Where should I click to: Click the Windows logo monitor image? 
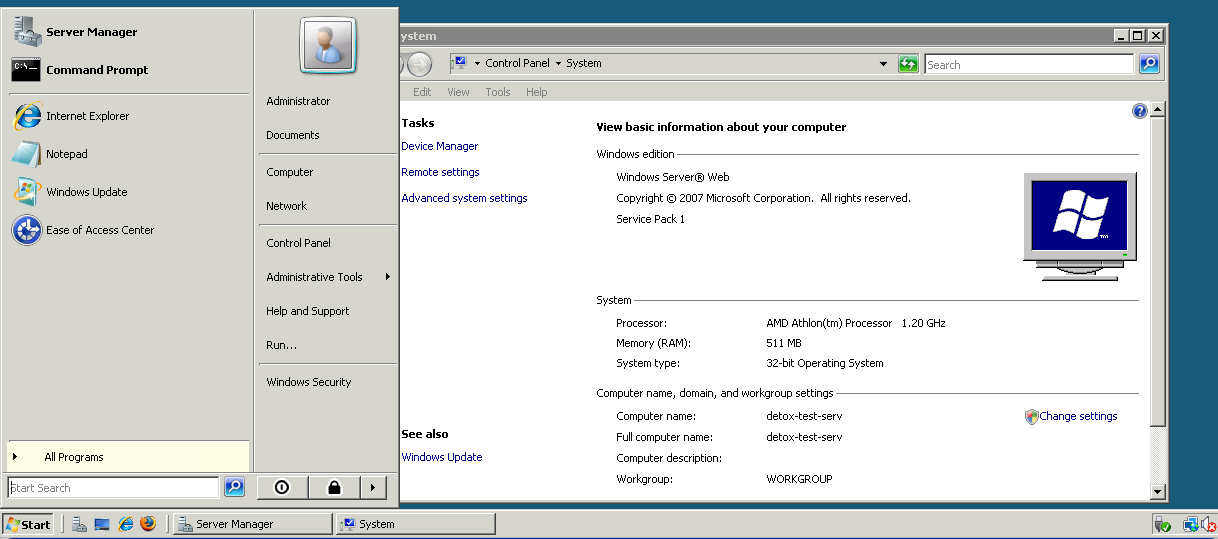click(1080, 226)
